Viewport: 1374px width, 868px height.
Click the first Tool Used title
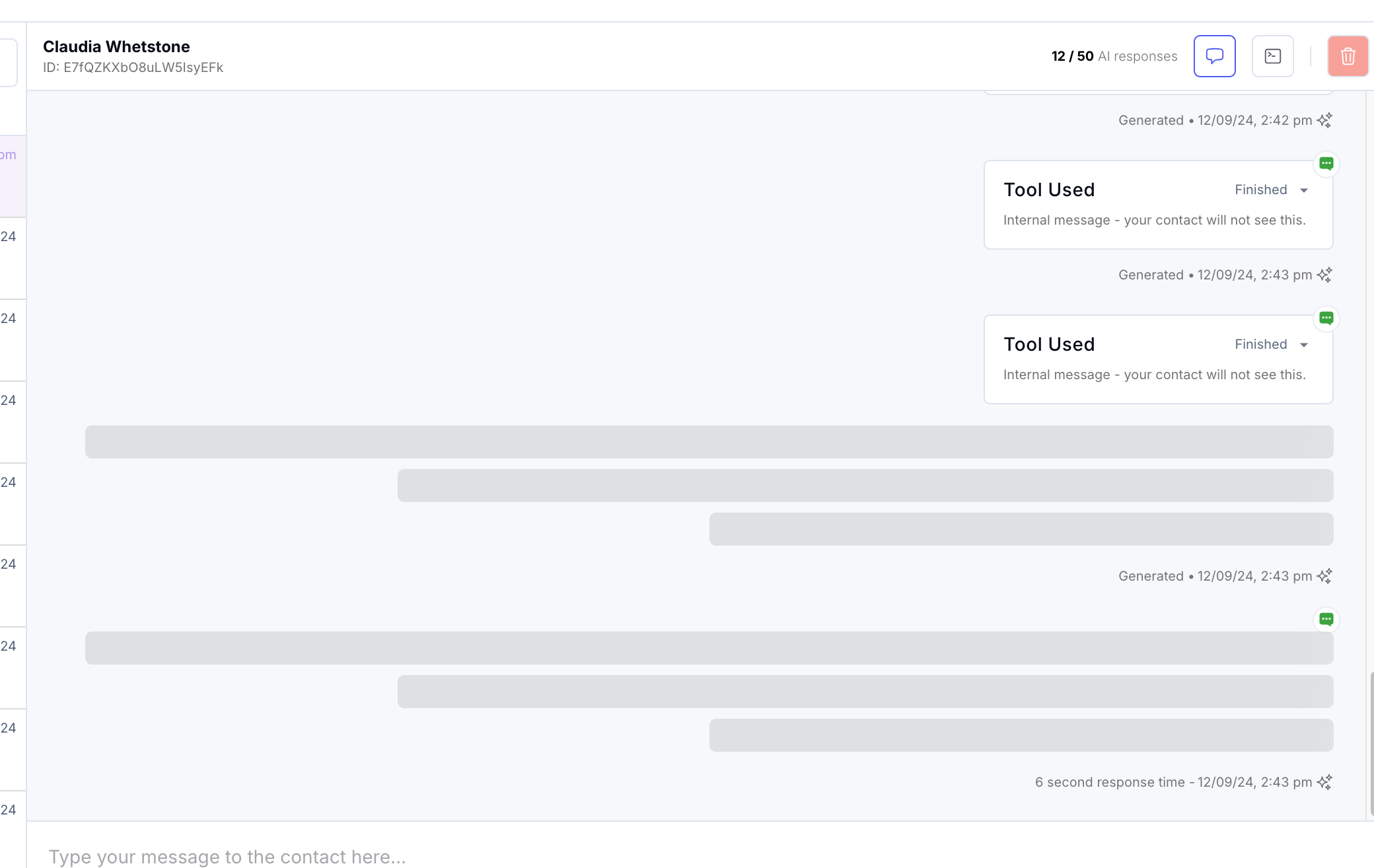point(1049,190)
